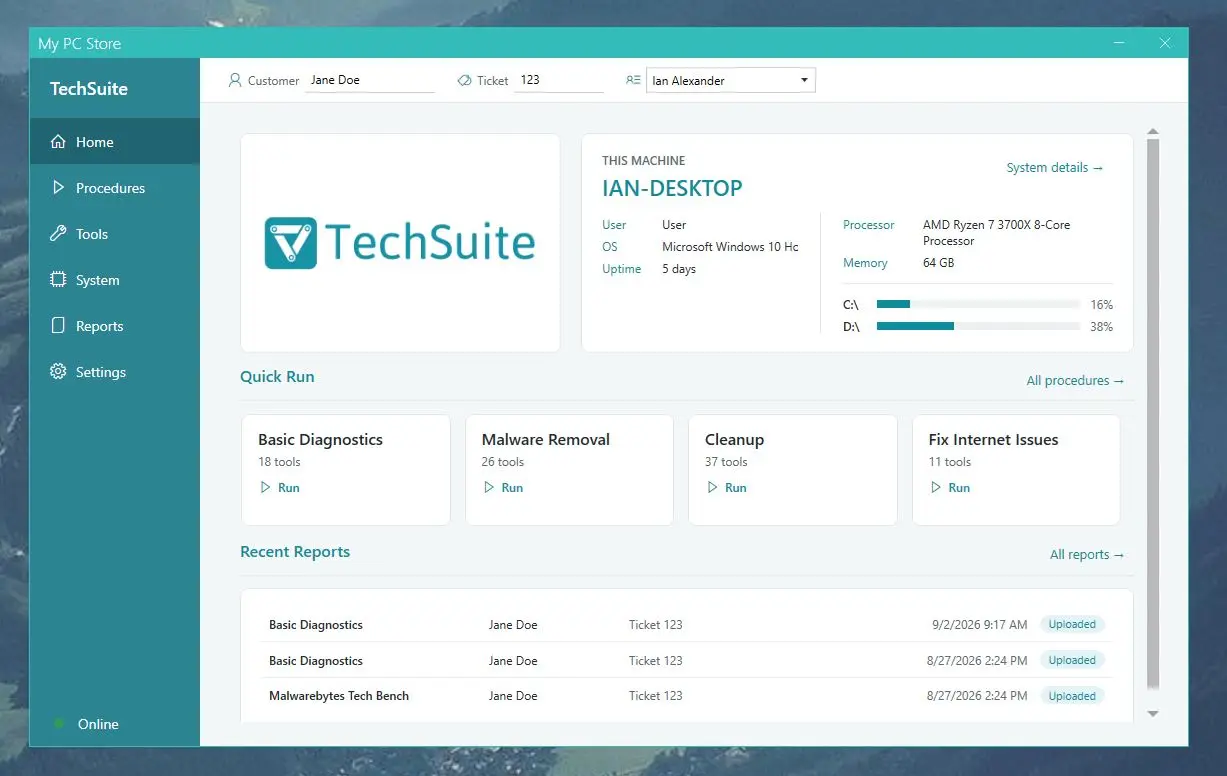The height and width of the screenshot is (776, 1227).
Task: Open the Ian Alexander technician dropdown
Action: click(x=731, y=80)
